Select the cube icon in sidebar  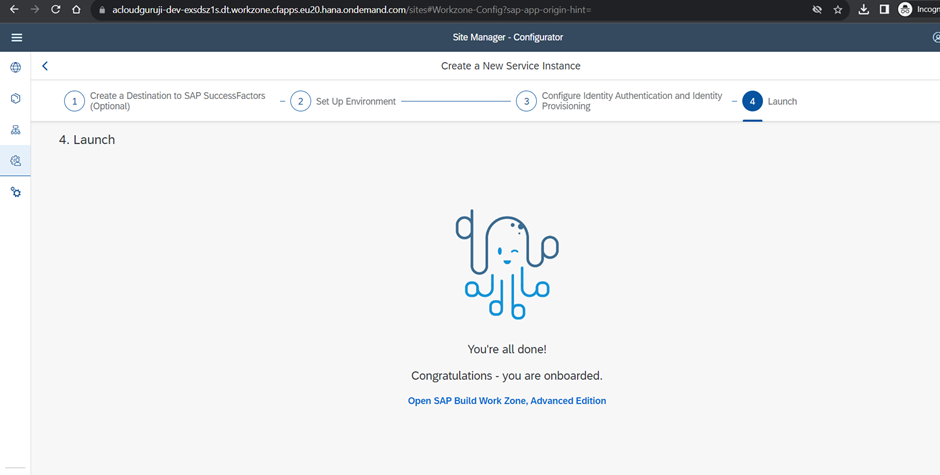coord(15,99)
